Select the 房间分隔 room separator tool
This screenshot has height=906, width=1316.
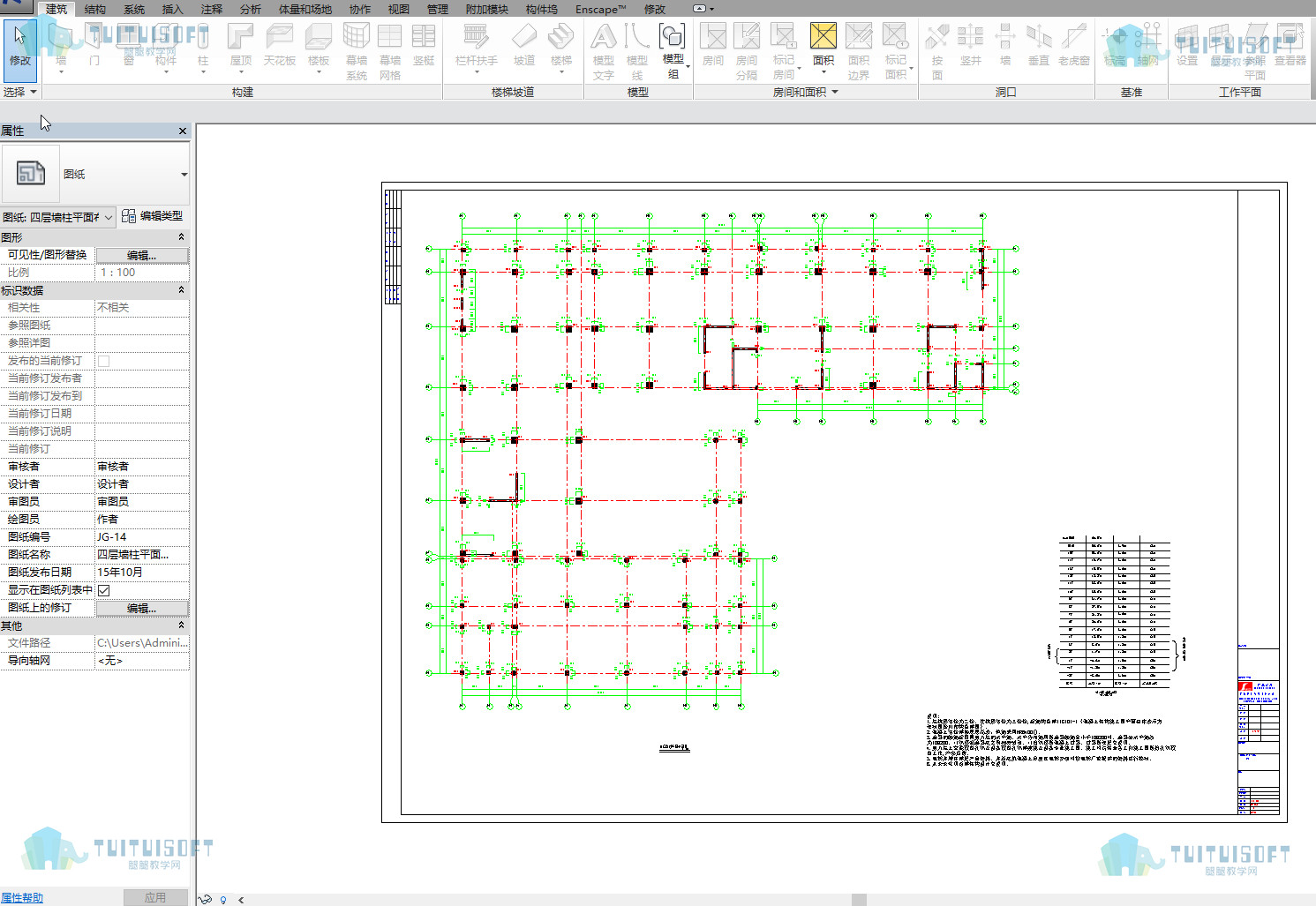pyautogui.click(x=747, y=51)
